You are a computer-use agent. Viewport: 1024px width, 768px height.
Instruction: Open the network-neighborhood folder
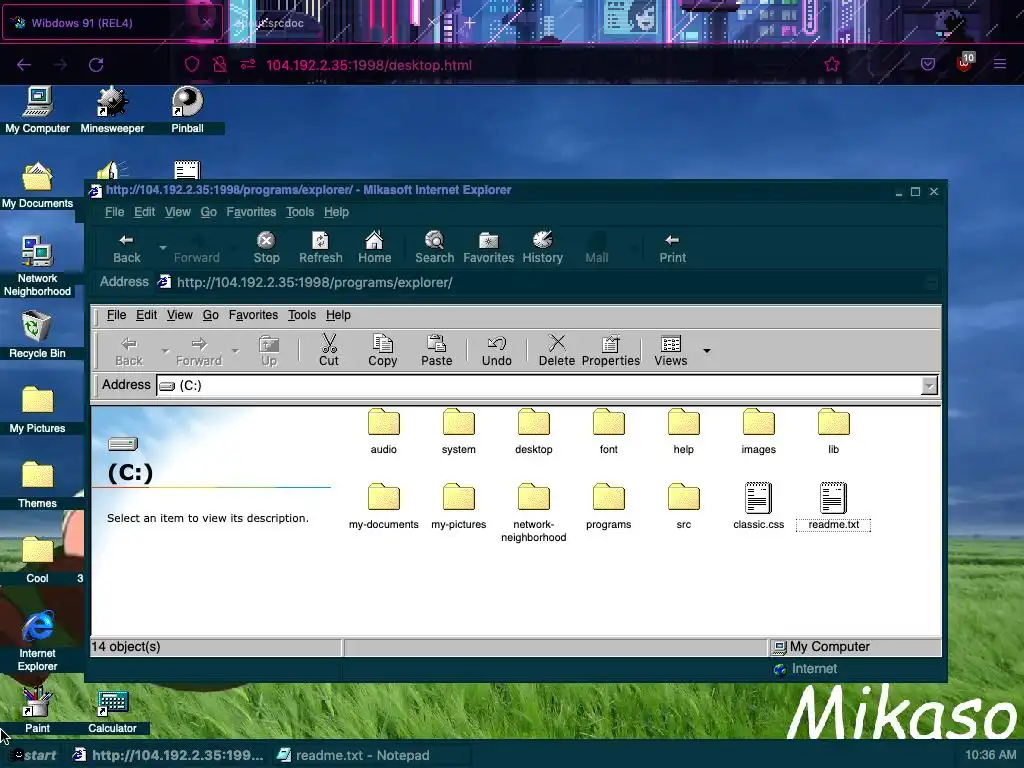[x=534, y=513]
